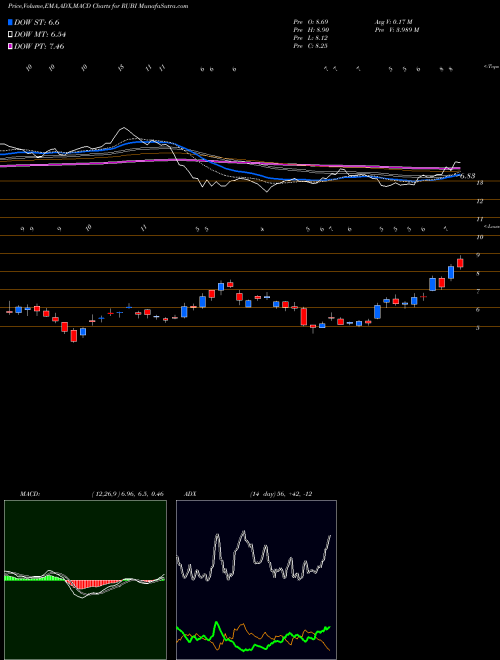Click the 'Pre C: 8.23' close value
The width and height of the screenshot is (500, 660).
[311, 46]
